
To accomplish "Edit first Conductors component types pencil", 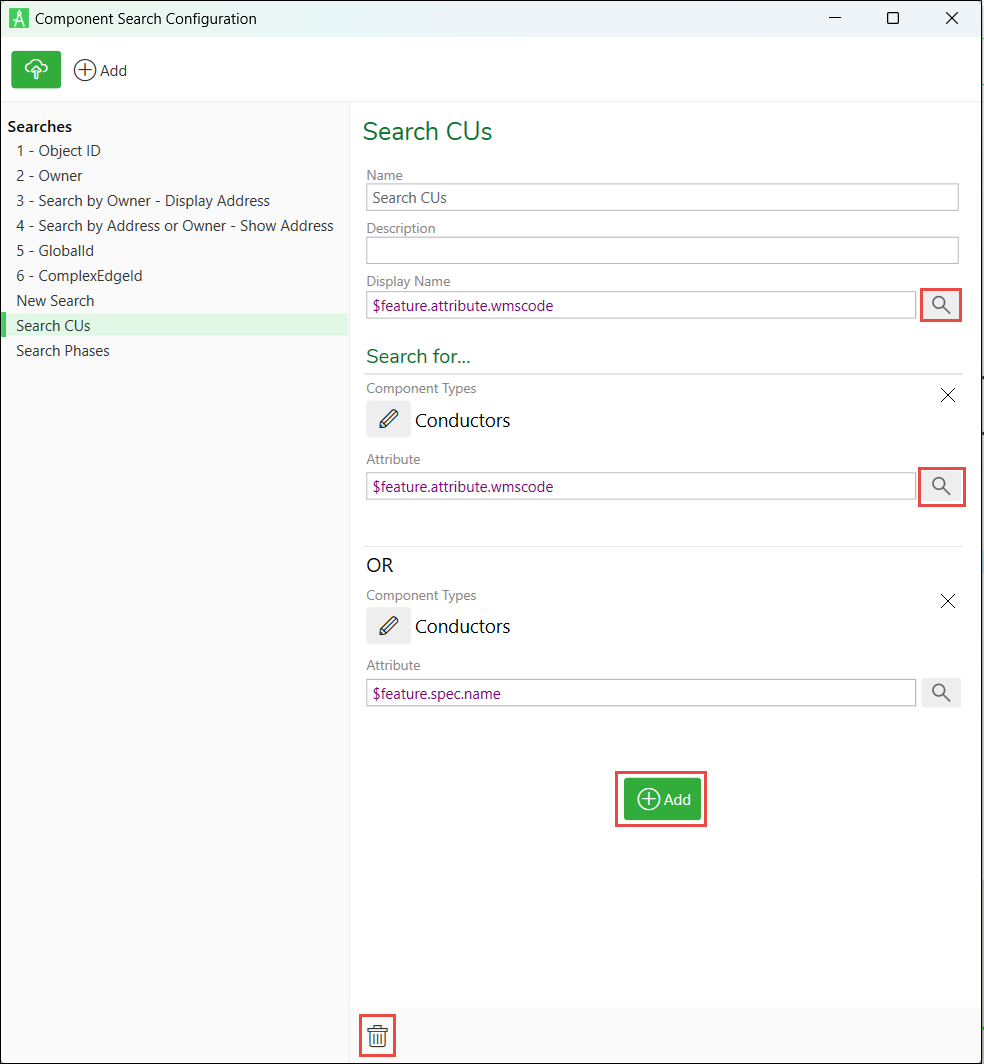I will (388, 419).
